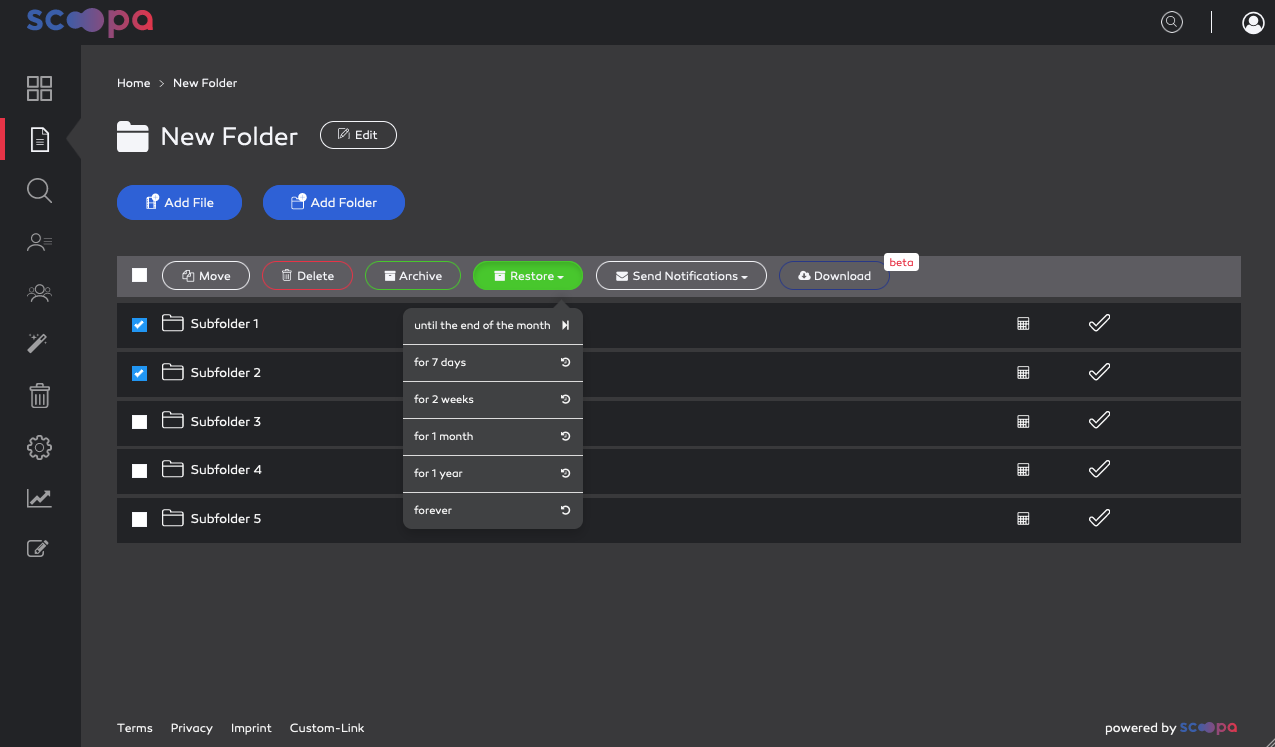1275x747 pixels.
Task: Open the user list icon in sidebar
Action: point(39,242)
